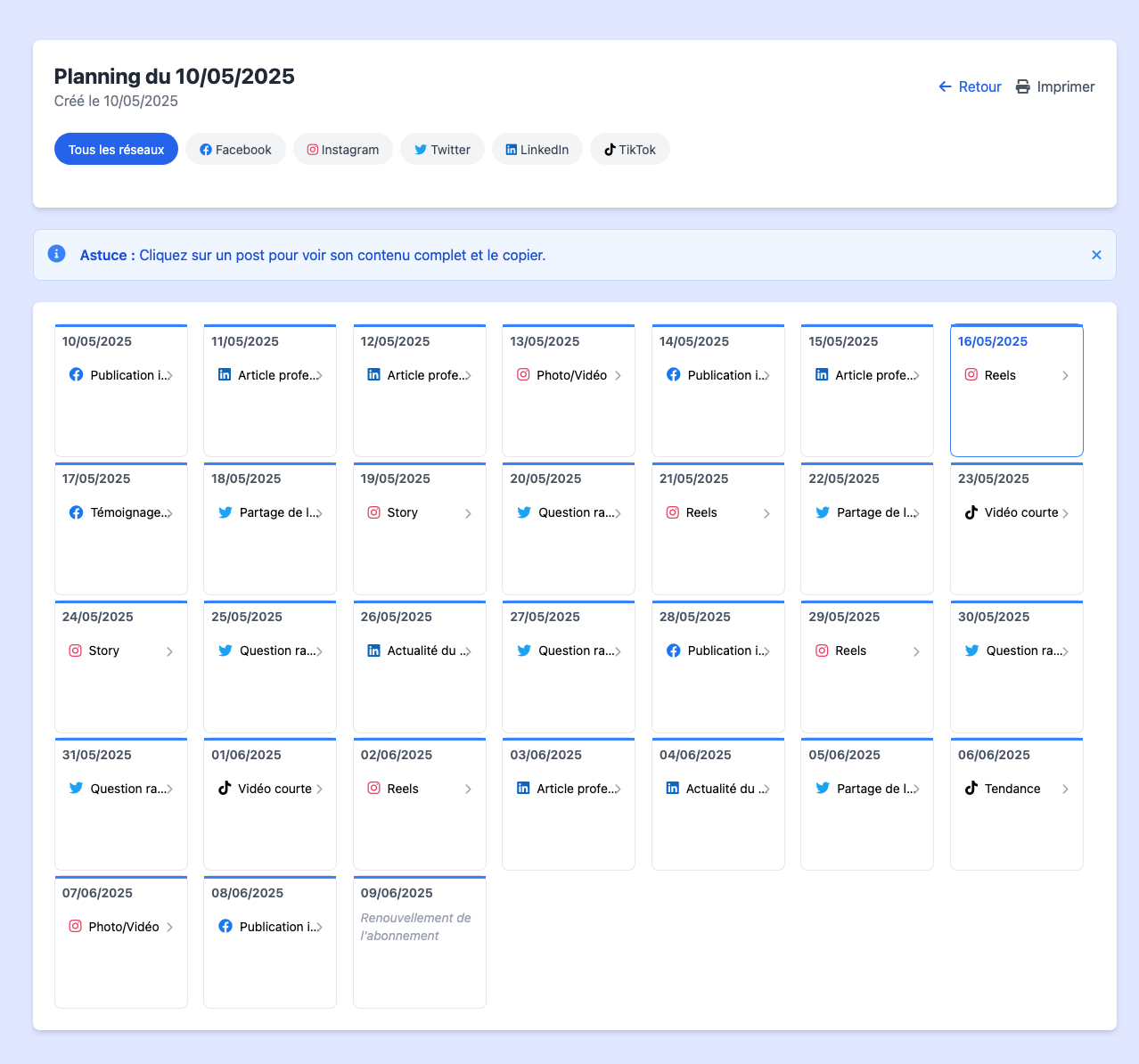1139x1064 pixels.
Task: Click the TikTok icon on the Tendance post of 06/06/2025
Action: pyautogui.click(x=971, y=789)
